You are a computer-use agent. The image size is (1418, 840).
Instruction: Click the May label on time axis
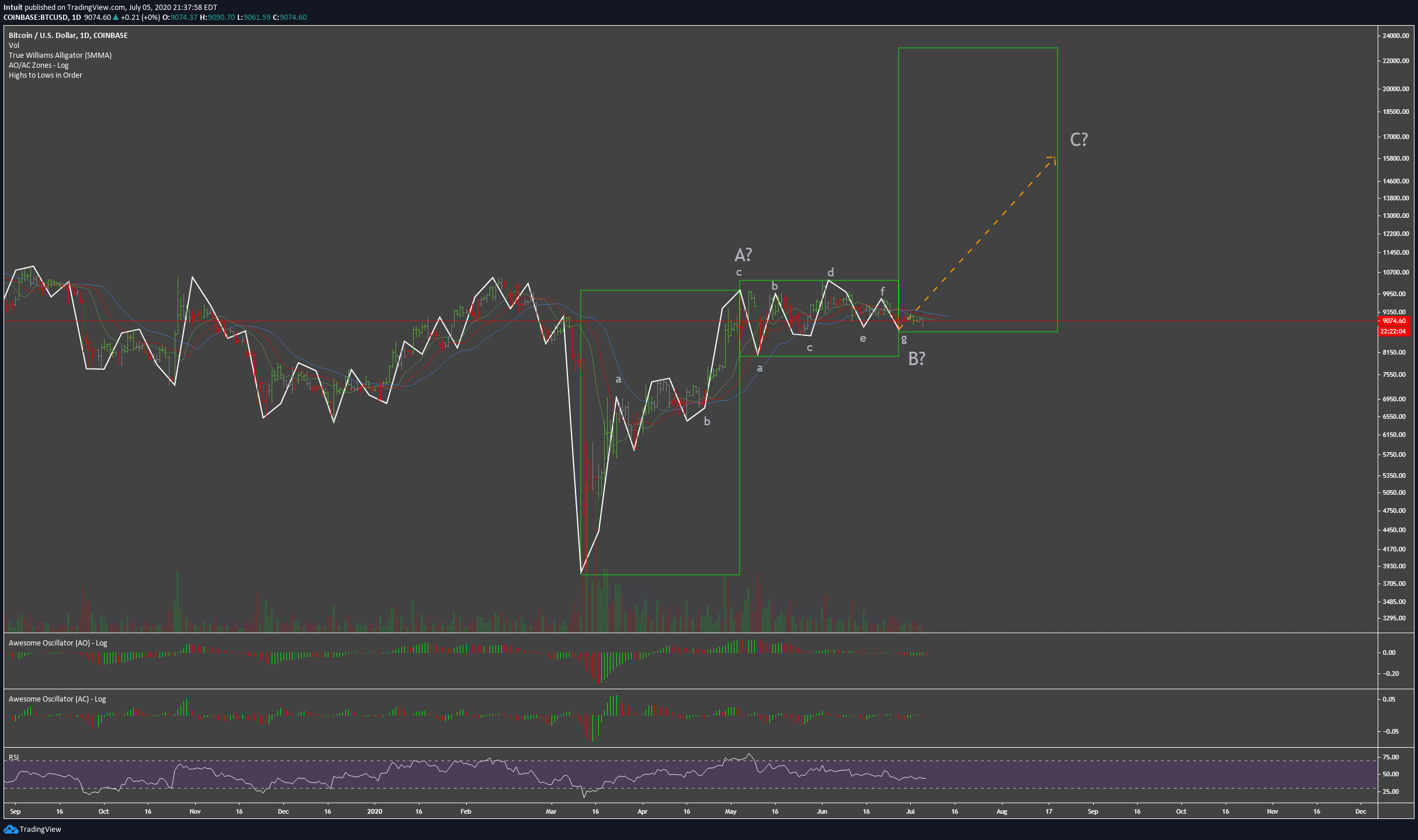point(731,811)
